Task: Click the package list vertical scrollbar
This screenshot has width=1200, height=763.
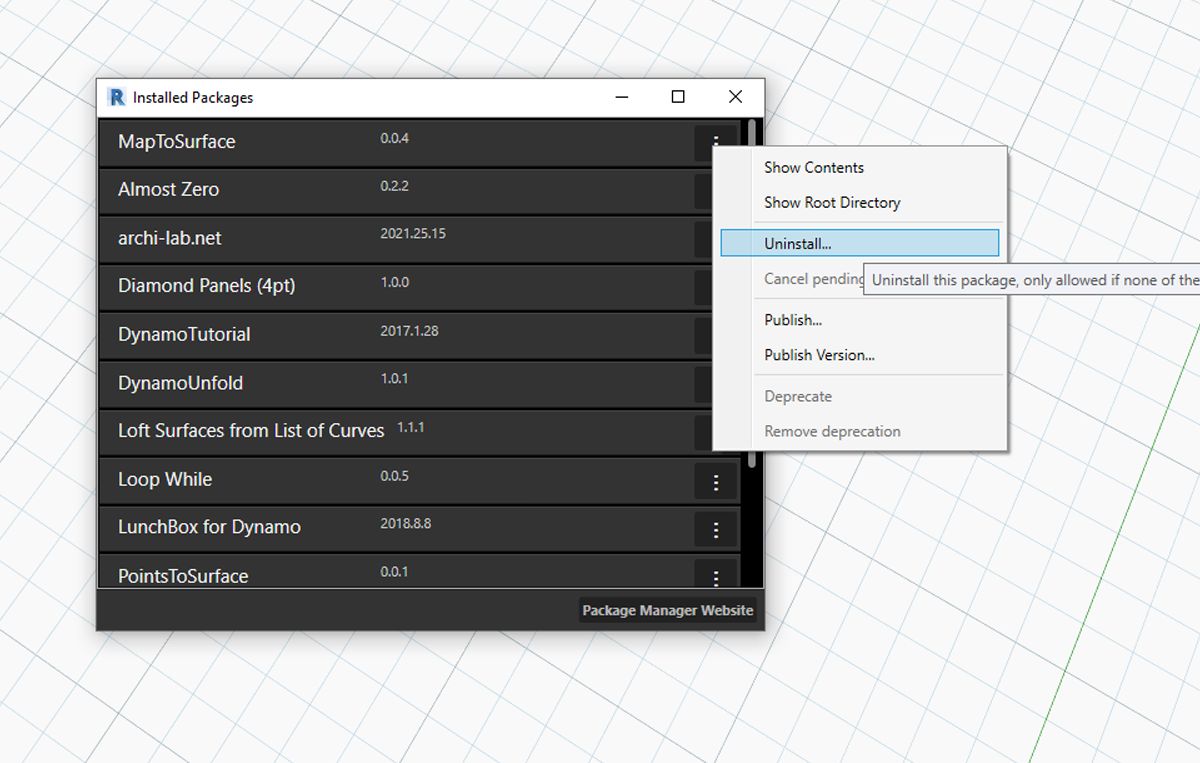Action: click(752, 300)
